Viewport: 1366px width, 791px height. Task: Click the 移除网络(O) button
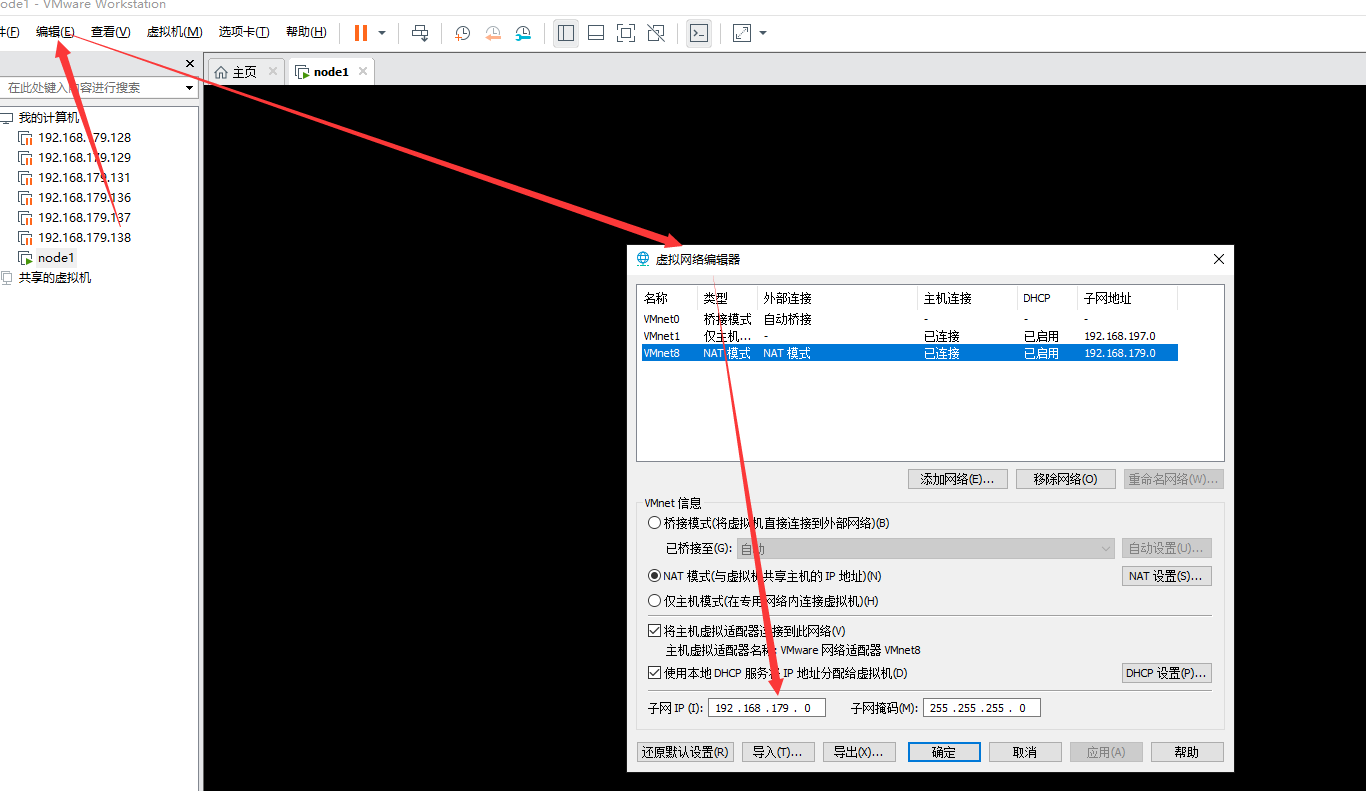pos(1066,479)
